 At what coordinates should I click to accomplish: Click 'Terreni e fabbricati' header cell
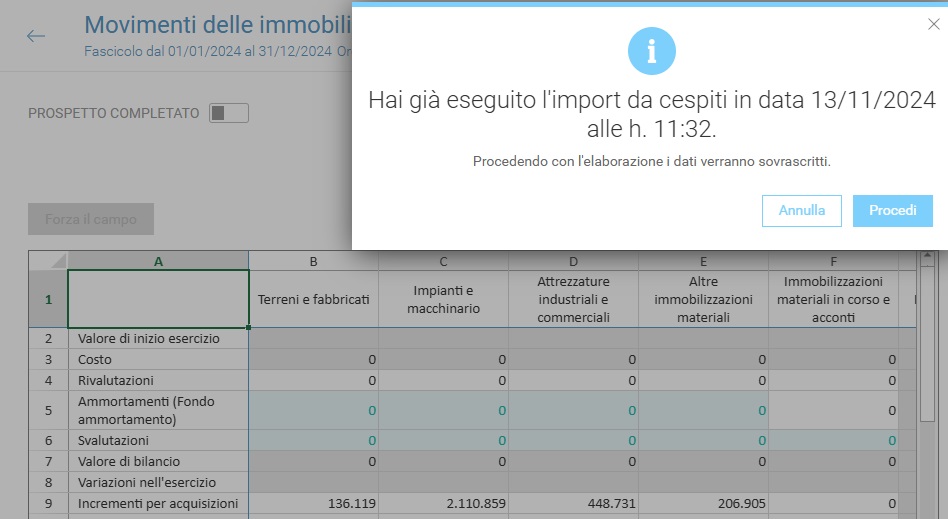[x=313, y=299]
